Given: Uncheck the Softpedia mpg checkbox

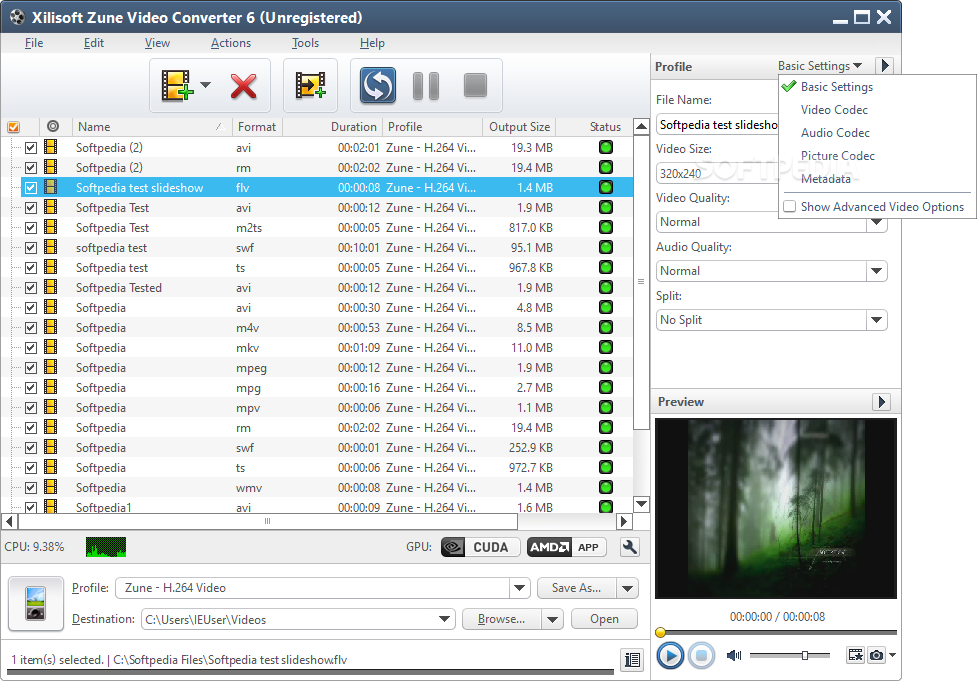Looking at the screenshot, I should pyautogui.click(x=31, y=388).
